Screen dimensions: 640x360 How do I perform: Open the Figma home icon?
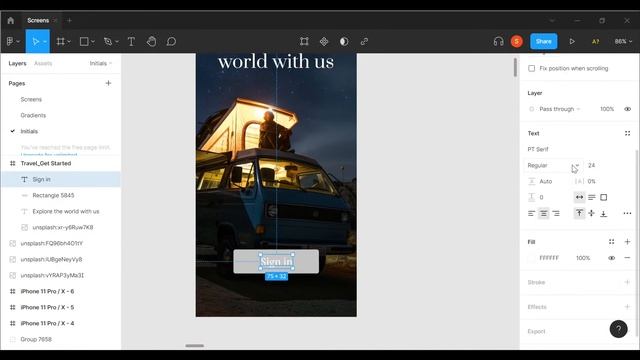(x=11, y=20)
